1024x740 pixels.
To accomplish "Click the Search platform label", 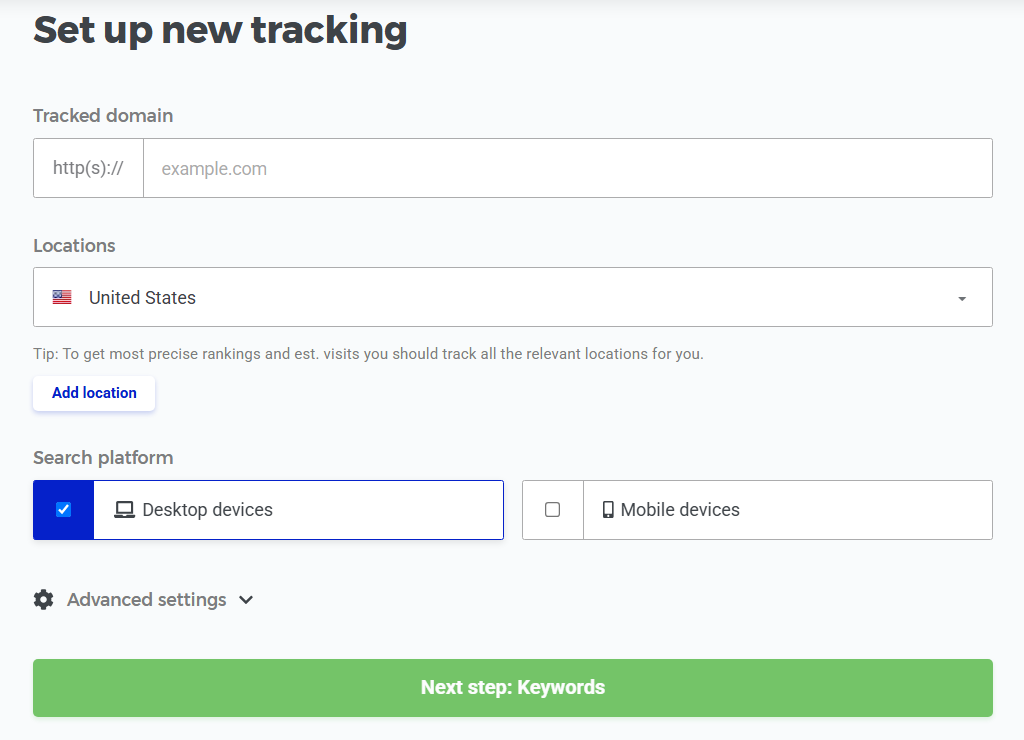I will [103, 458].
